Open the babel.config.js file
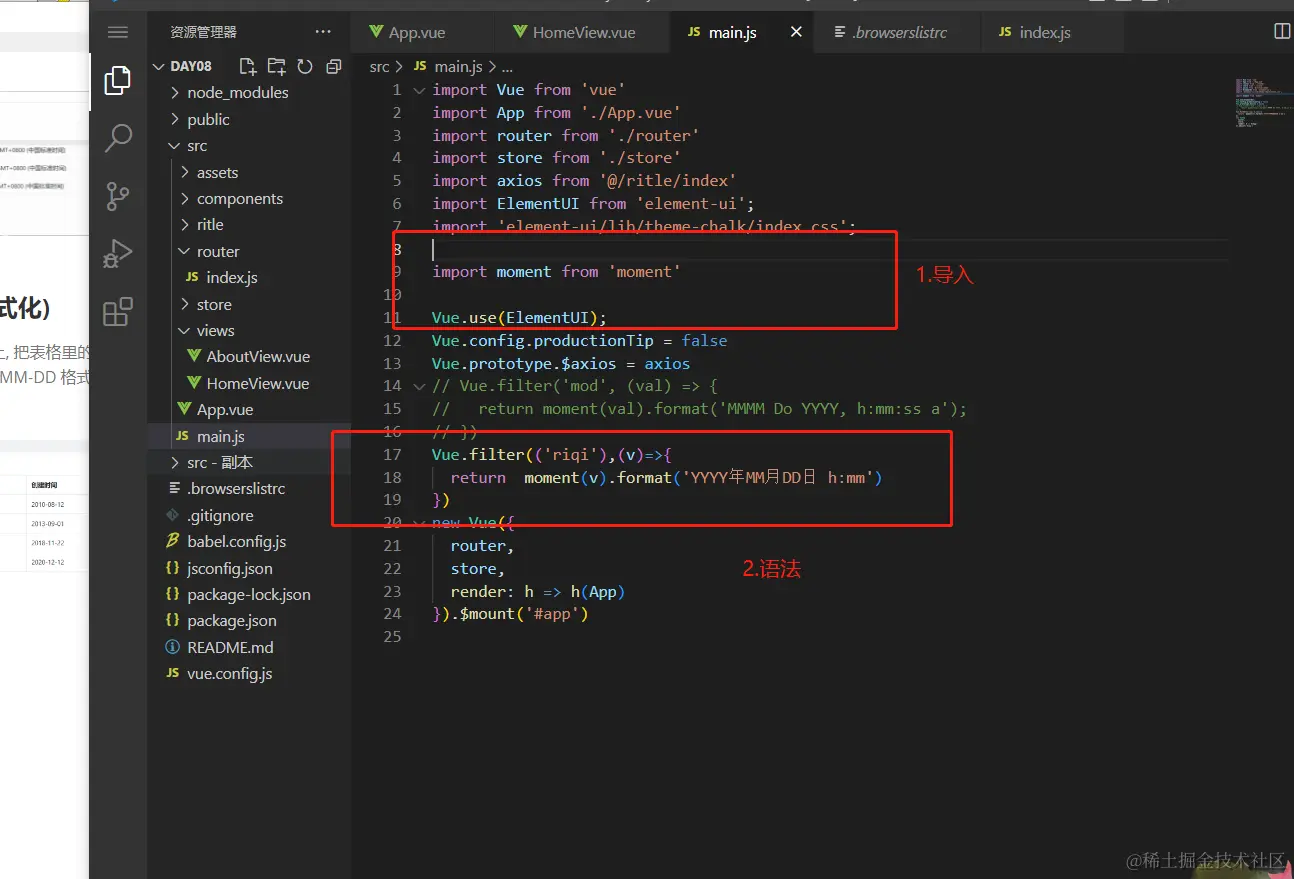This screenshot has height=879, width=1294. pos(236,541)
